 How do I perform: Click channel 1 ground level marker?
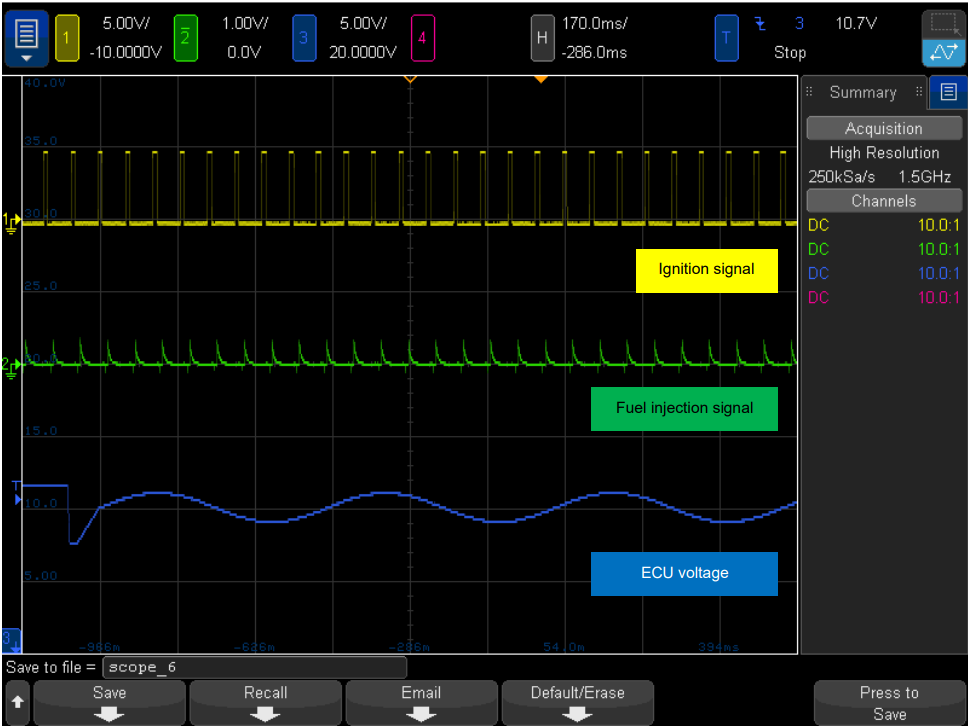tap(11, 222)
